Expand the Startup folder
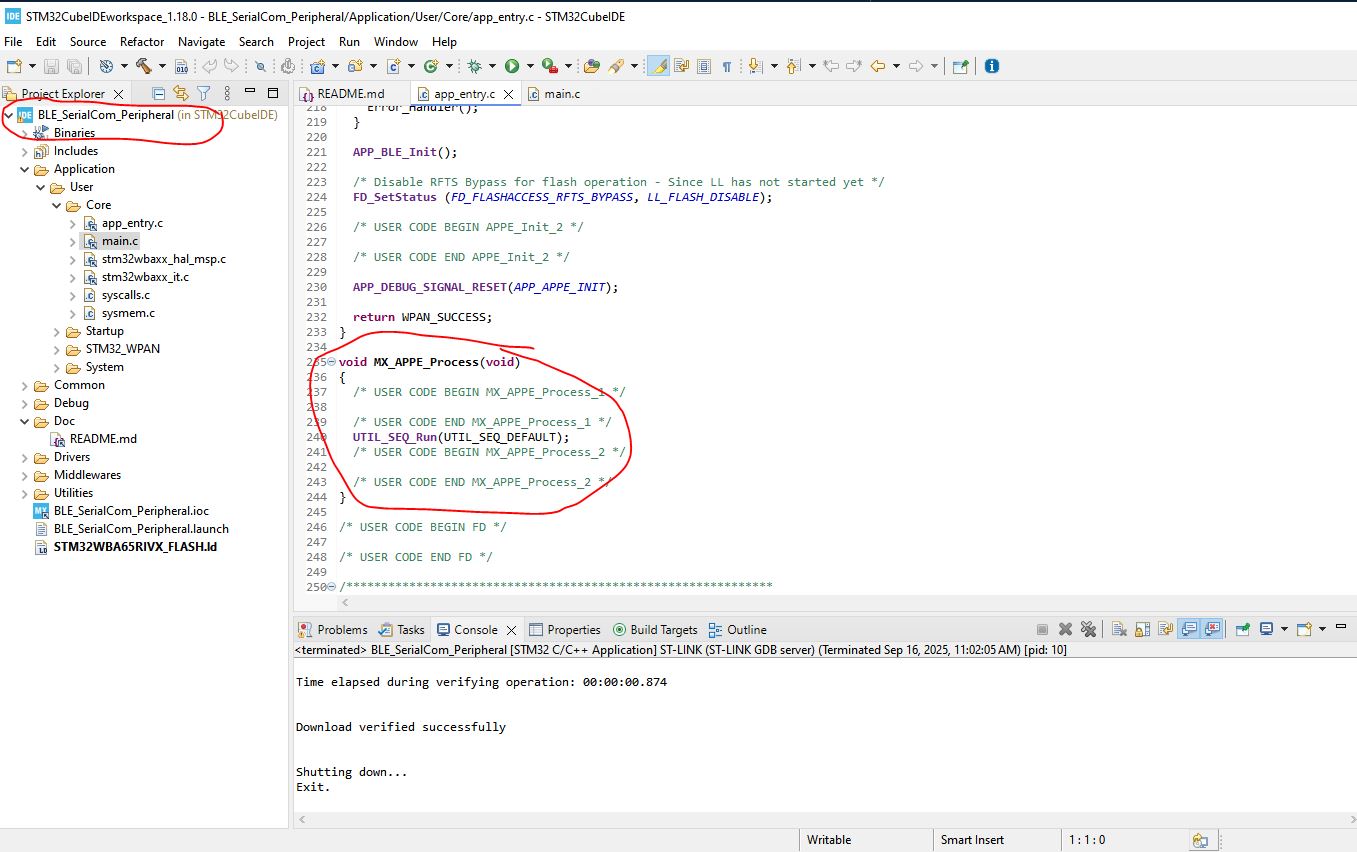1357x852 pixels. 57,331
